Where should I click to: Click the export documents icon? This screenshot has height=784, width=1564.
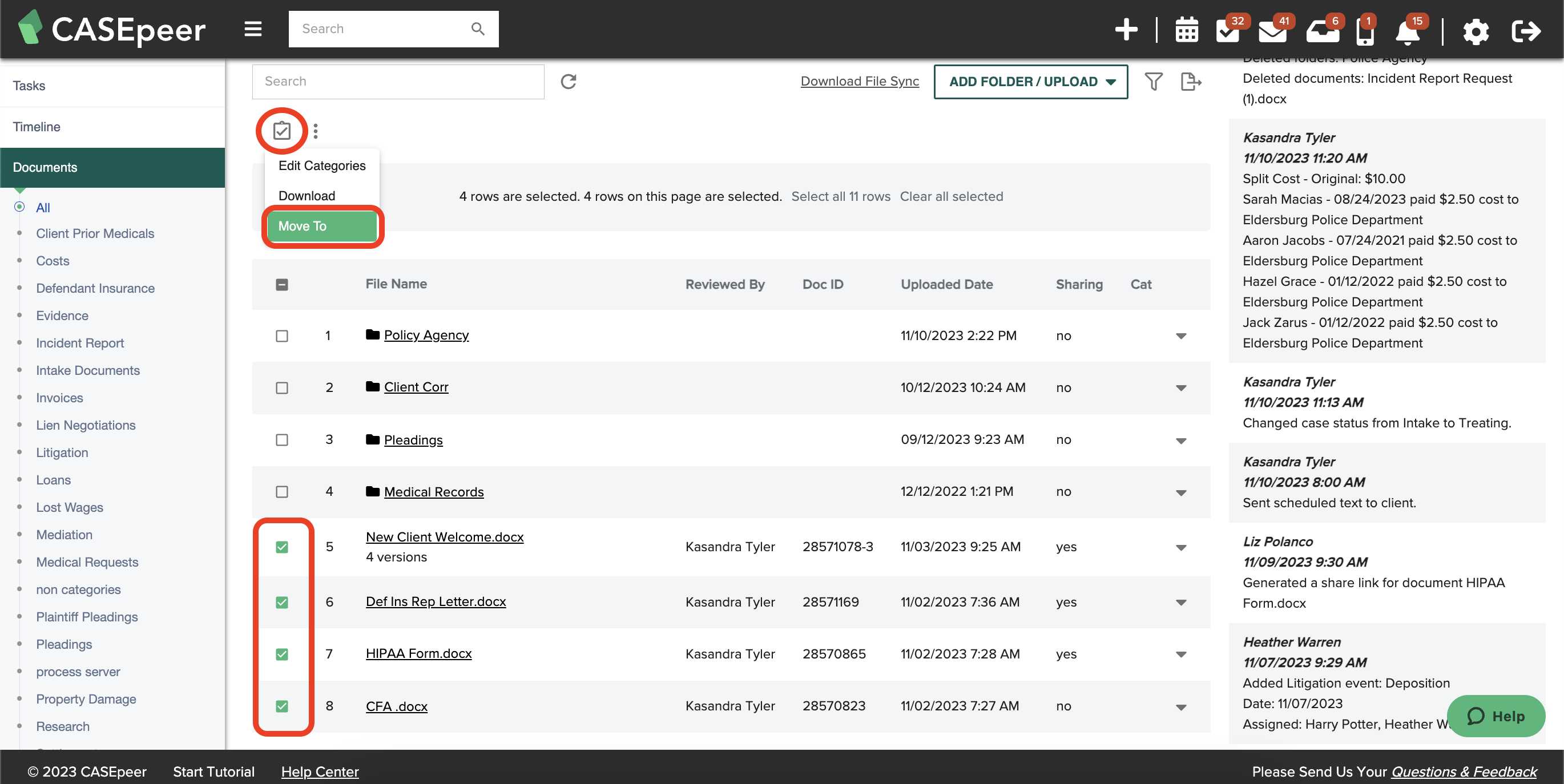coord(1191,82)
